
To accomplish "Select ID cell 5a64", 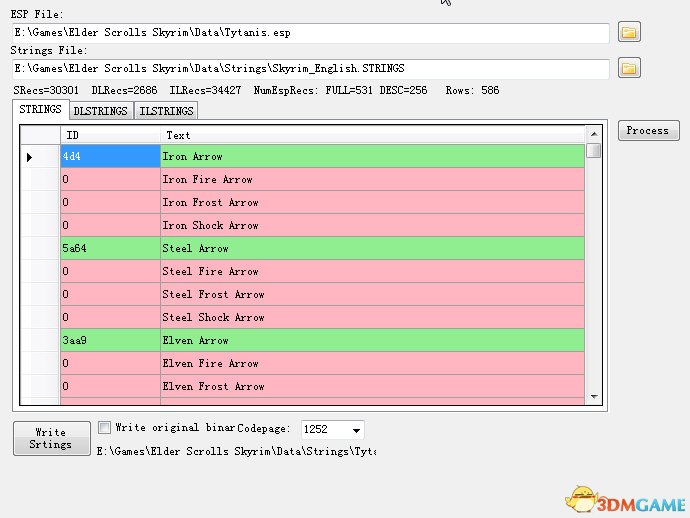I will pyautogui.click(x=110, y=248).
